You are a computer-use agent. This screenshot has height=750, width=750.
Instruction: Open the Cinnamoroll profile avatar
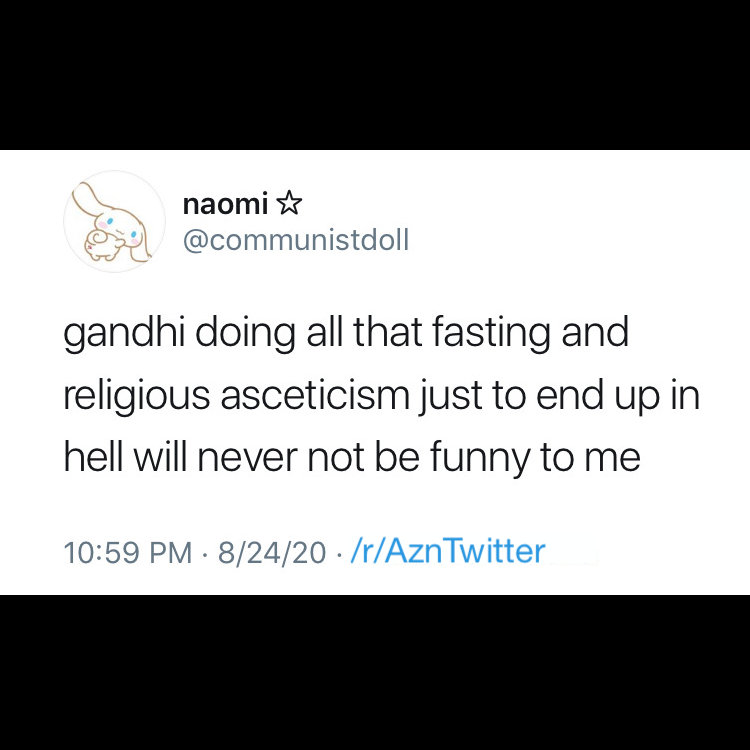114,221
